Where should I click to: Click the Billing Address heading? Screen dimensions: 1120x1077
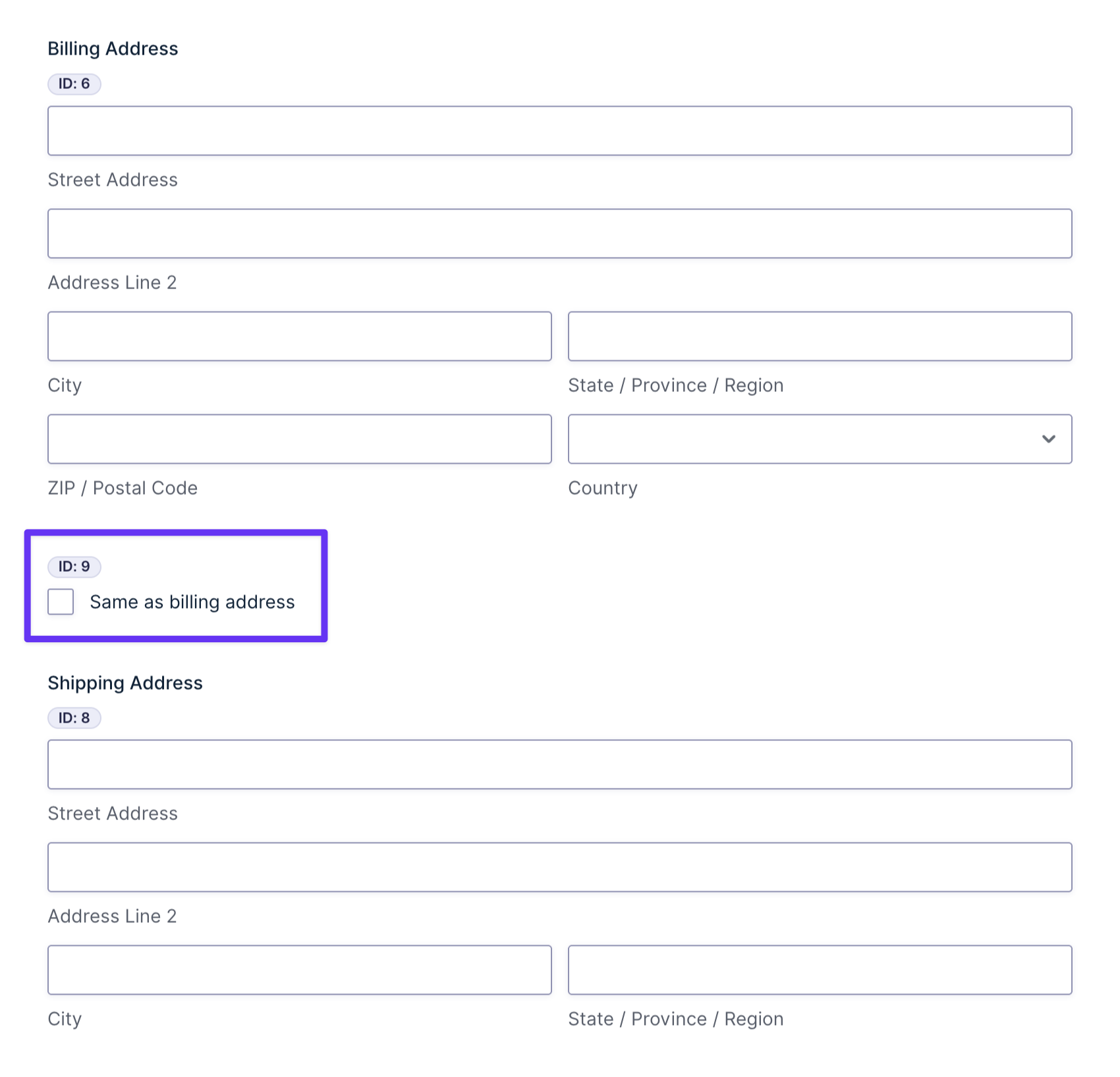click(113, 49)
